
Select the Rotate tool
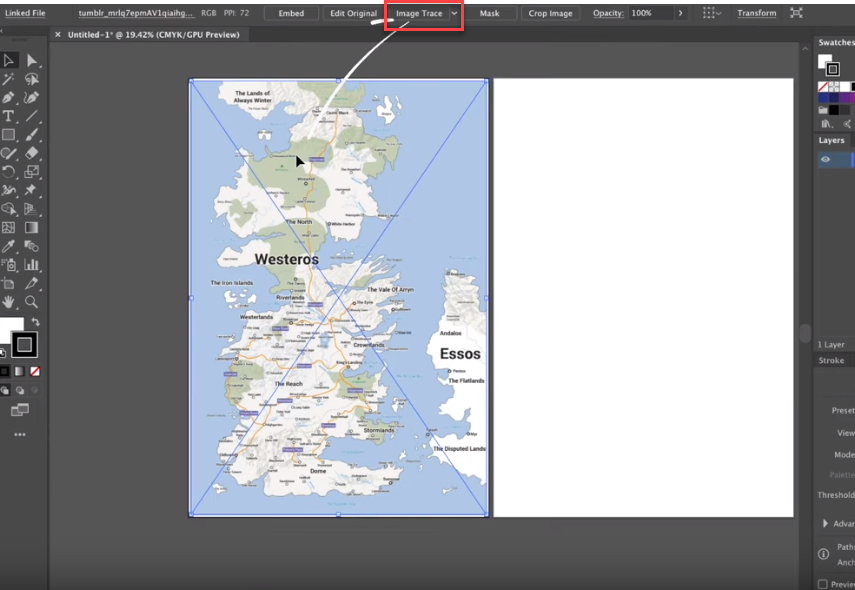point(8,172)
